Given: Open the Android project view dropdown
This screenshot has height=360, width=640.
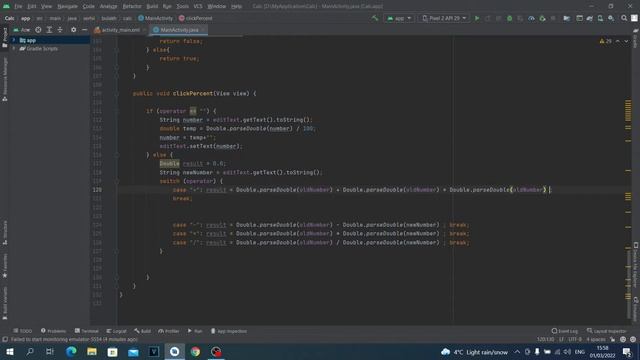Looking at the screenshot, I should [x=22, y=30].
